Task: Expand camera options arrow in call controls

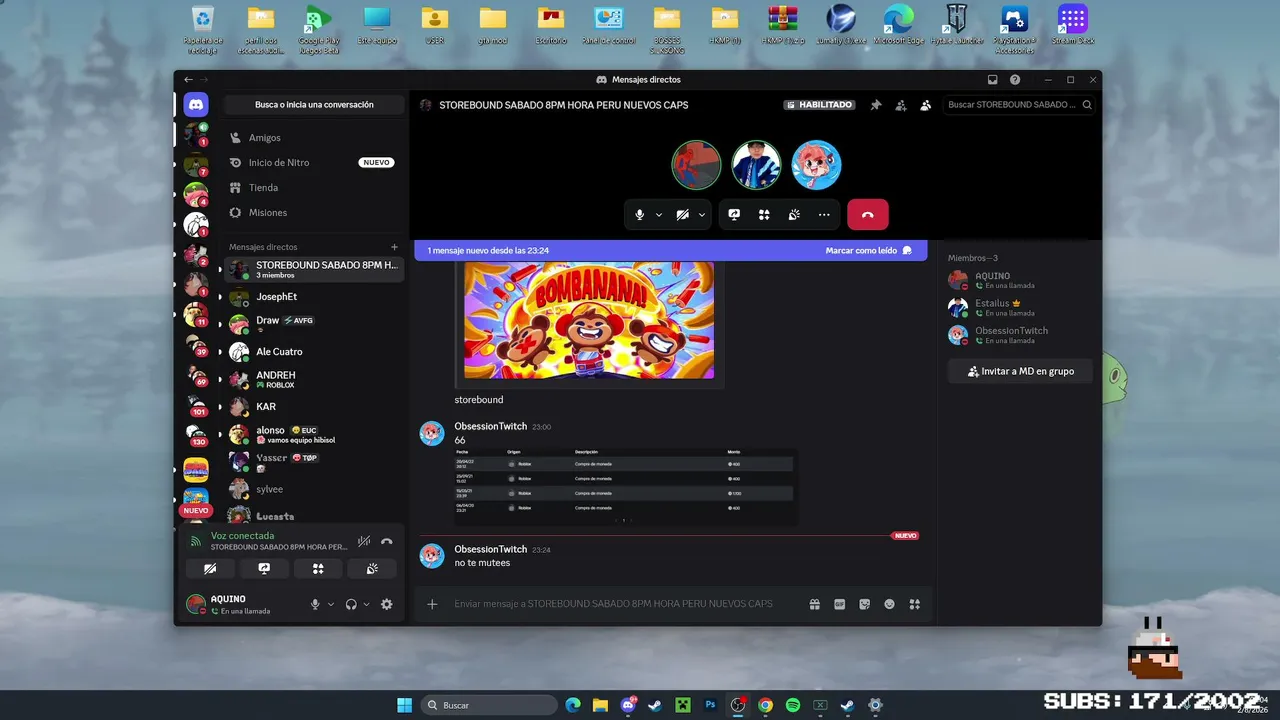Action: [702, 215]
